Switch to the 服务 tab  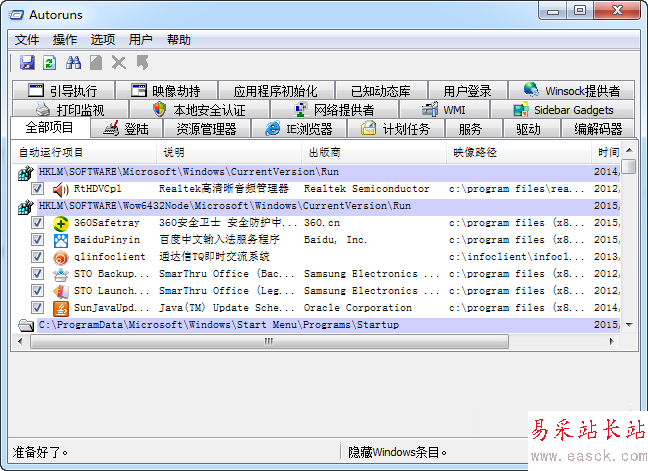point(474,129)
